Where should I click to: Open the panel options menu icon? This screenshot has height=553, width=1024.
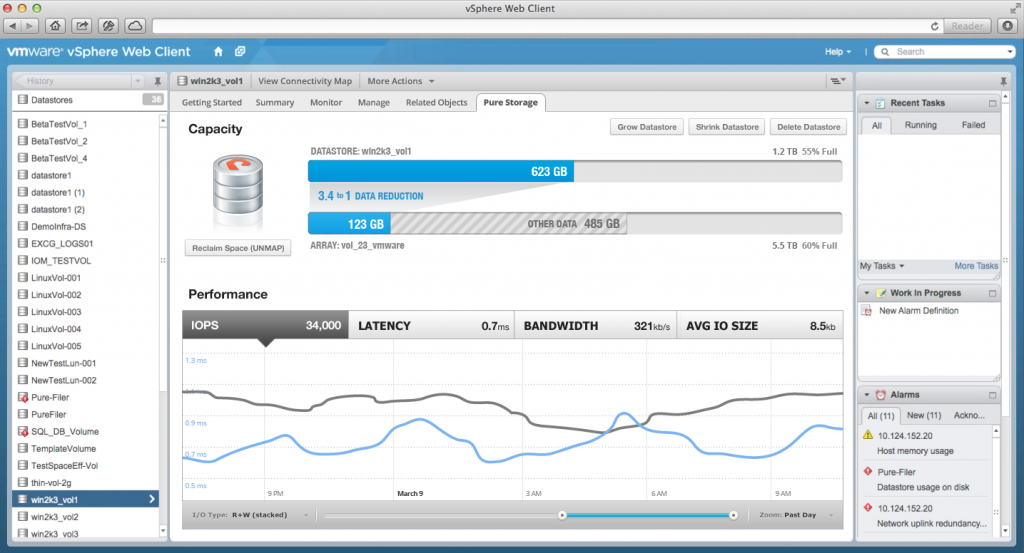click(x=837, y=81)
